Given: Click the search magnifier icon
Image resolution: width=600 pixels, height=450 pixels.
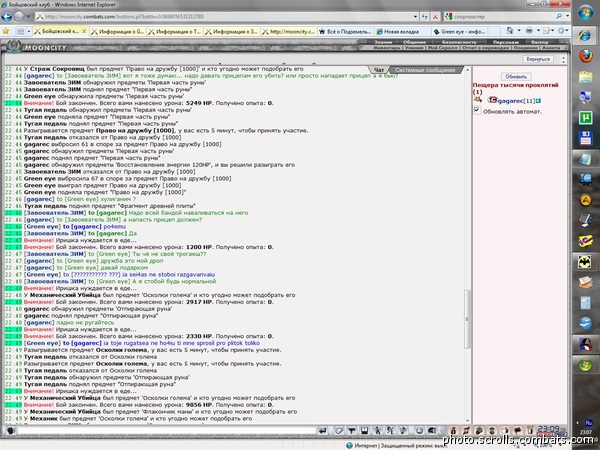Looking at the screenshot, I should [x=559, y=16].
